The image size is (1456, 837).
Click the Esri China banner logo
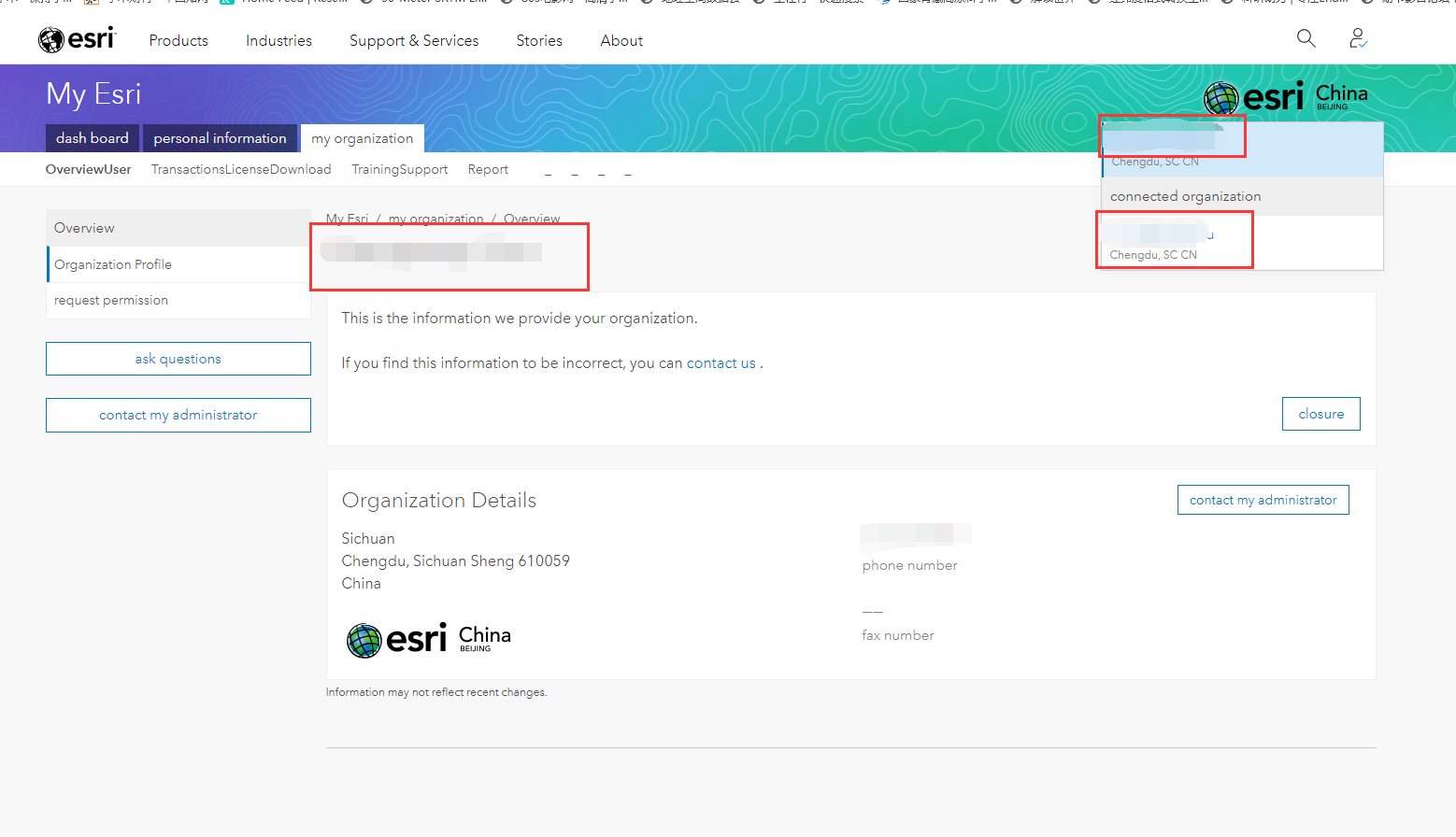tap(1287, 97)
